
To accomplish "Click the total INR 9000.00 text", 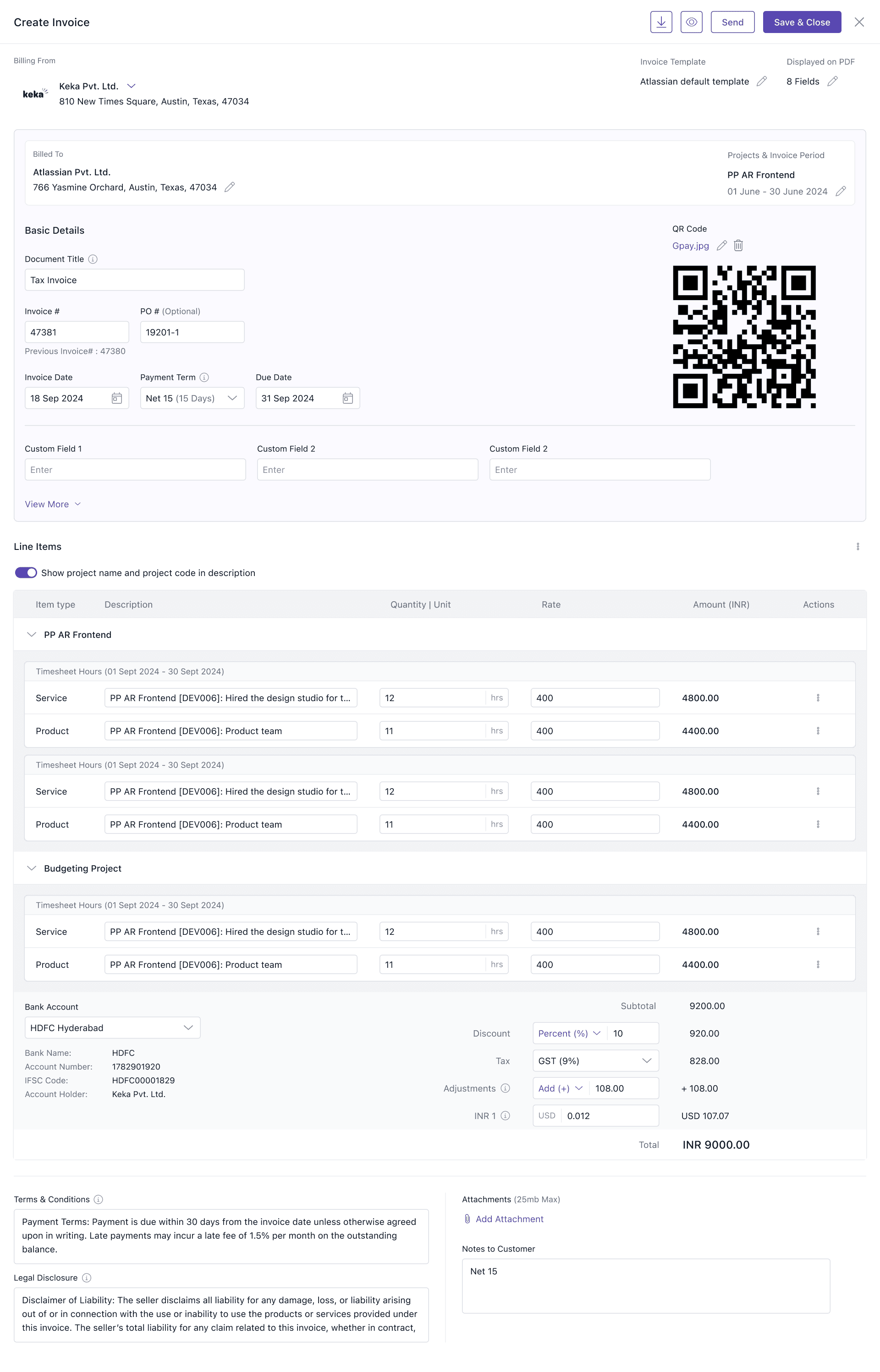I will click(716, 1145).
